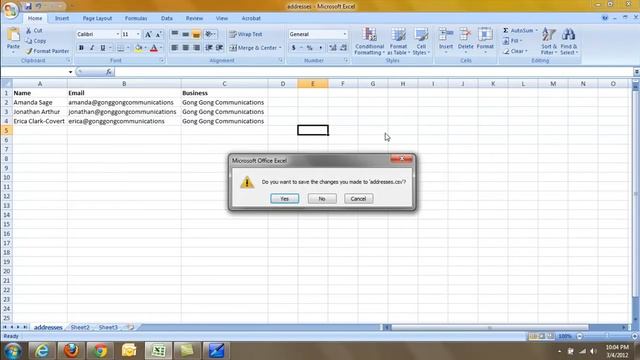Select the Format Painter brush
The width and height of the screenshot is (640, 360).
[29, 51]
